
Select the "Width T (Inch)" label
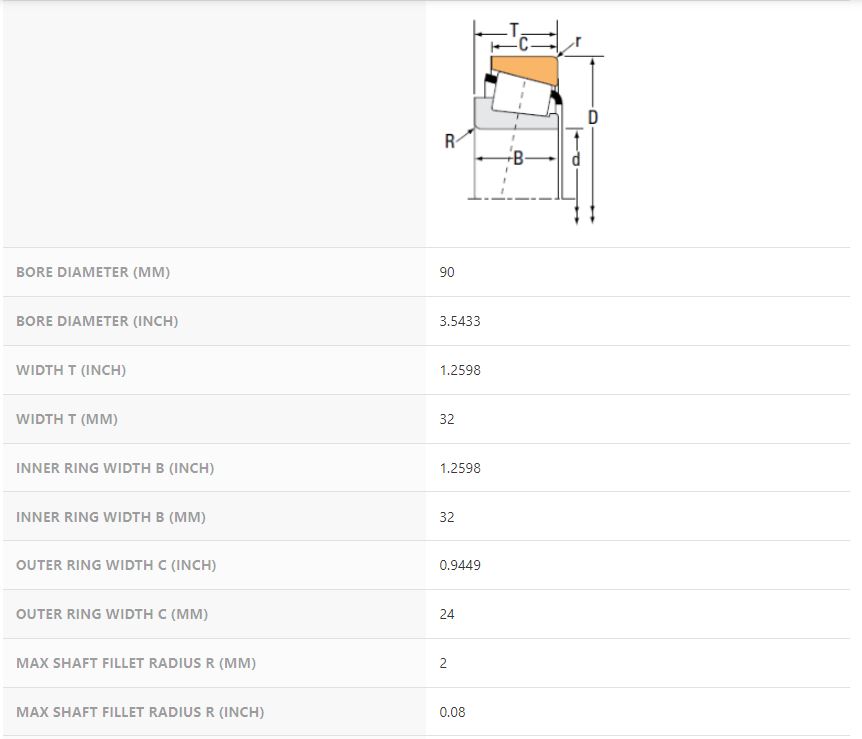pos(71,370)
